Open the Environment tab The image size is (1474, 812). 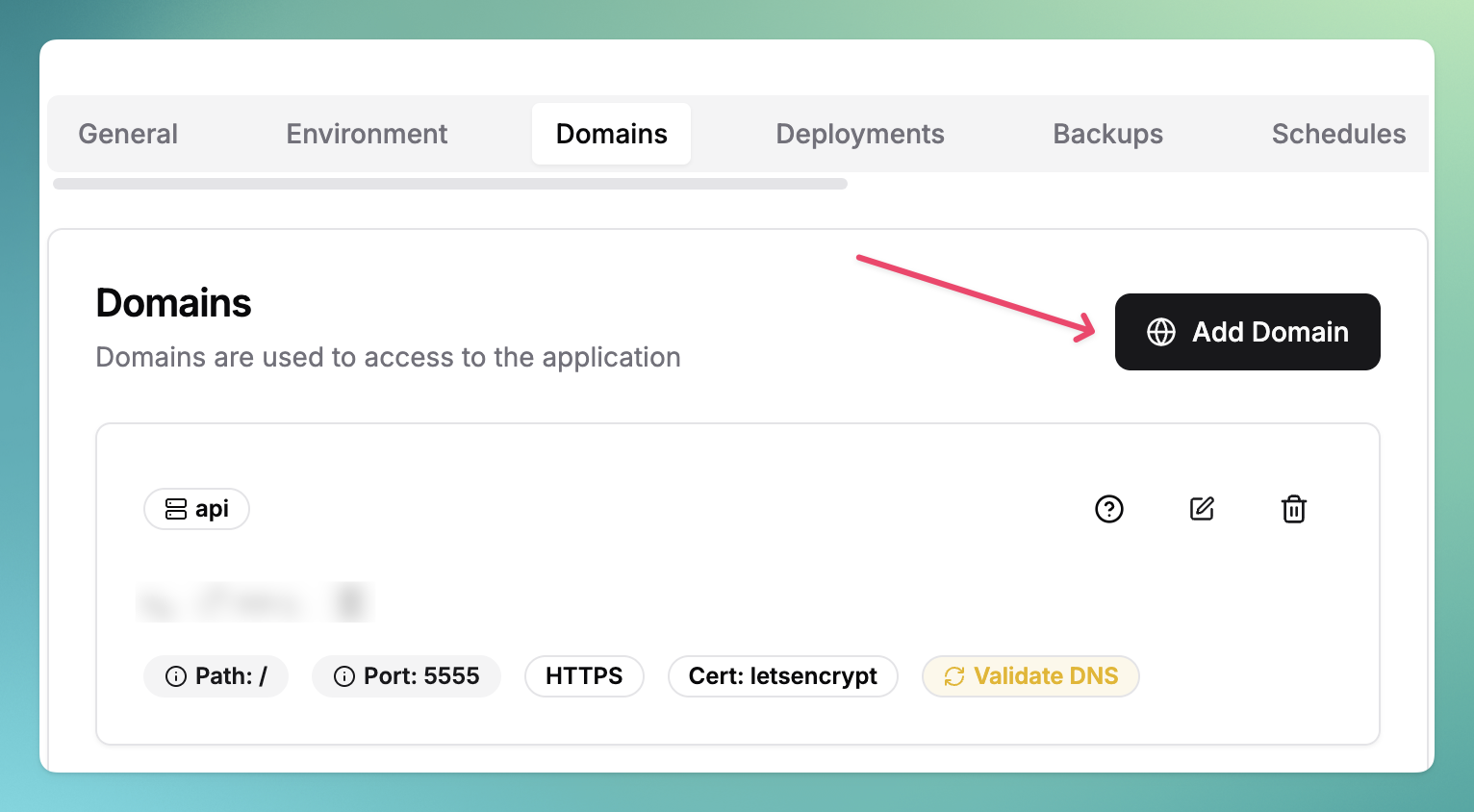367,134
